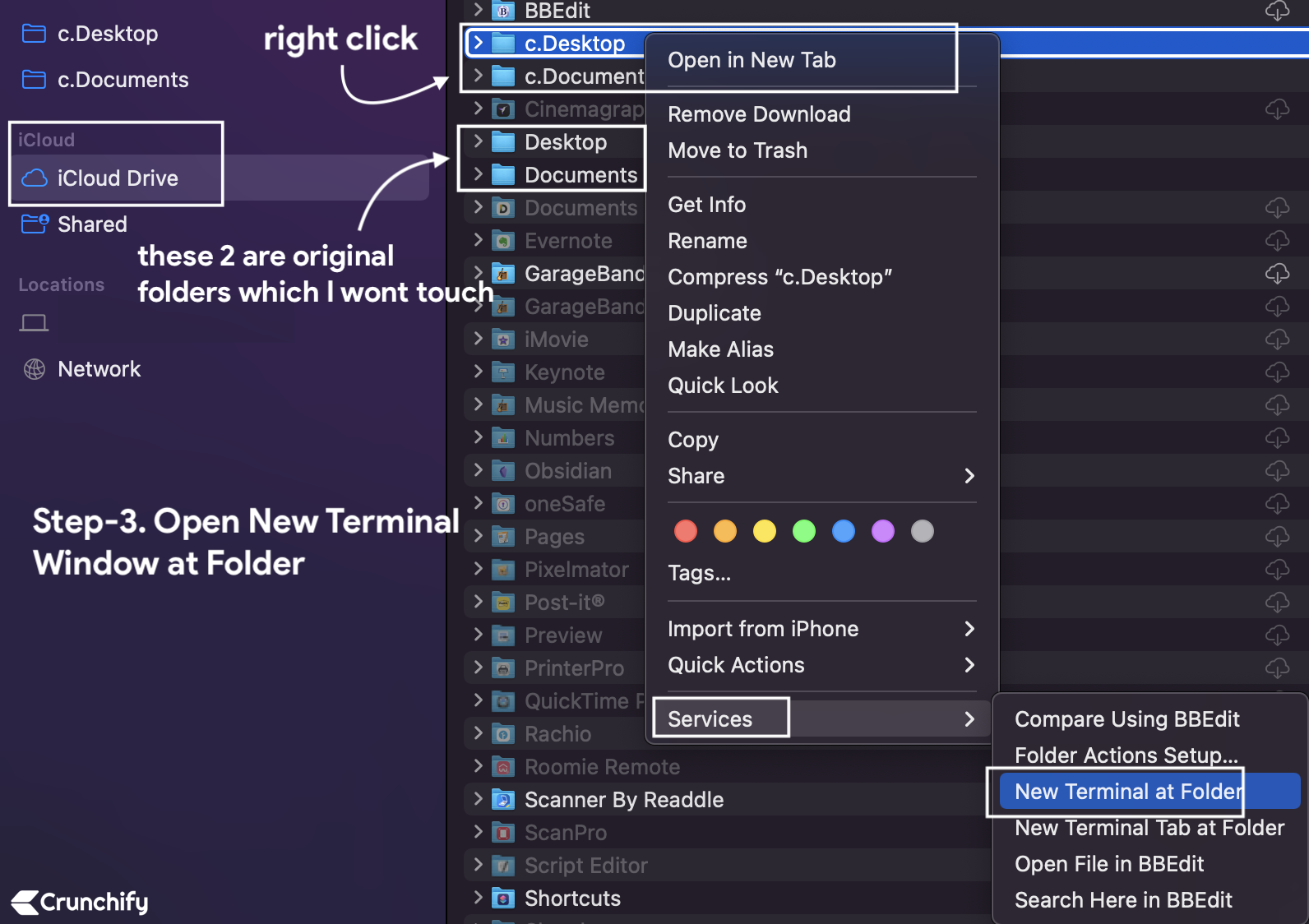Open the Share submenu arrow
Screen dimensions: 1309x924
969,476
